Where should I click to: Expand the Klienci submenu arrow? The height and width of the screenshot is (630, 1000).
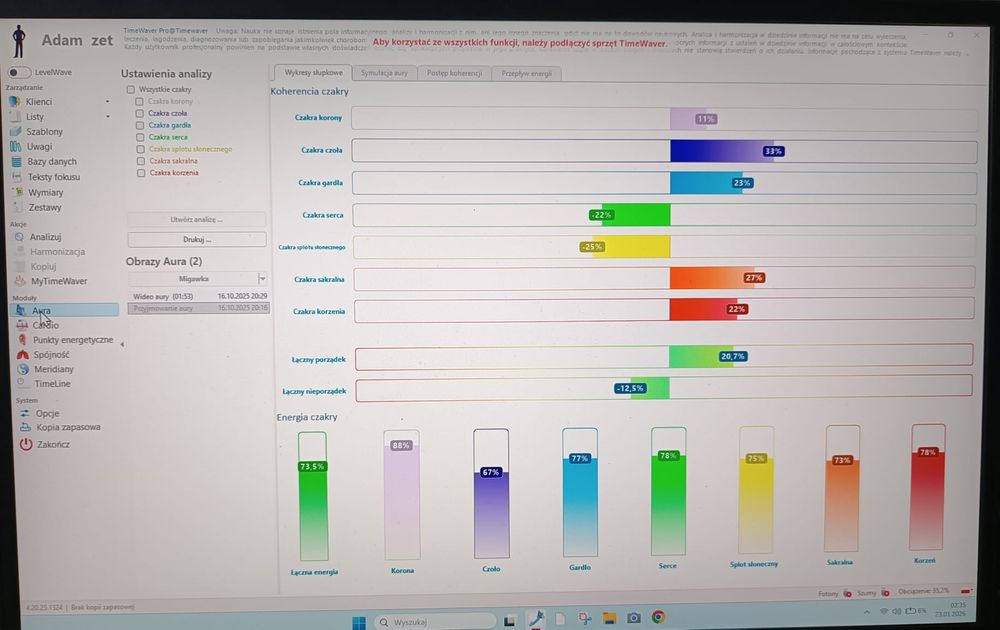pyautogui.click(x=107, y=101)
